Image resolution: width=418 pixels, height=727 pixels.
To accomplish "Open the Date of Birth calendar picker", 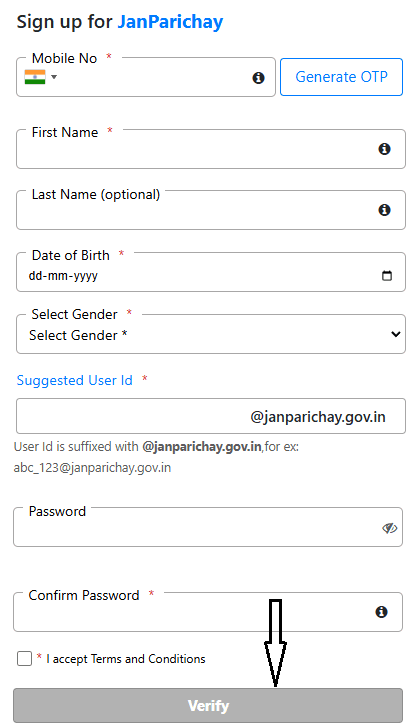I will tap(386, 275).
